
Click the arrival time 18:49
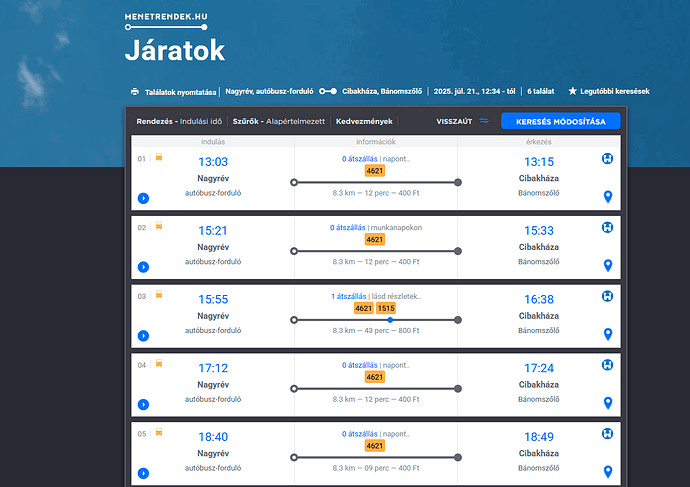539,436
